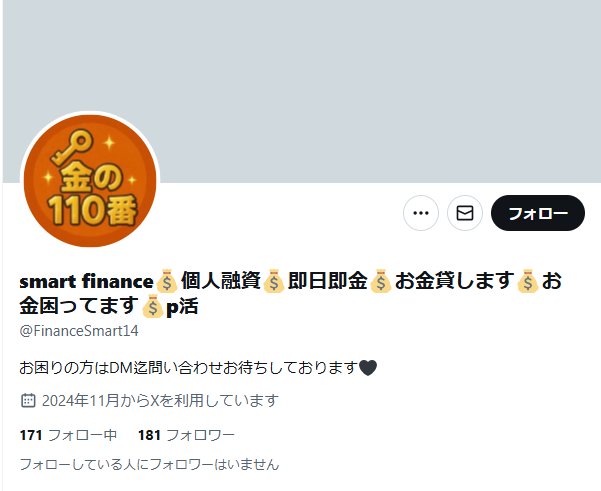This screenshot has height=491, width=601.
Task: Click the black フォロー button
Action: coord(538,213)
